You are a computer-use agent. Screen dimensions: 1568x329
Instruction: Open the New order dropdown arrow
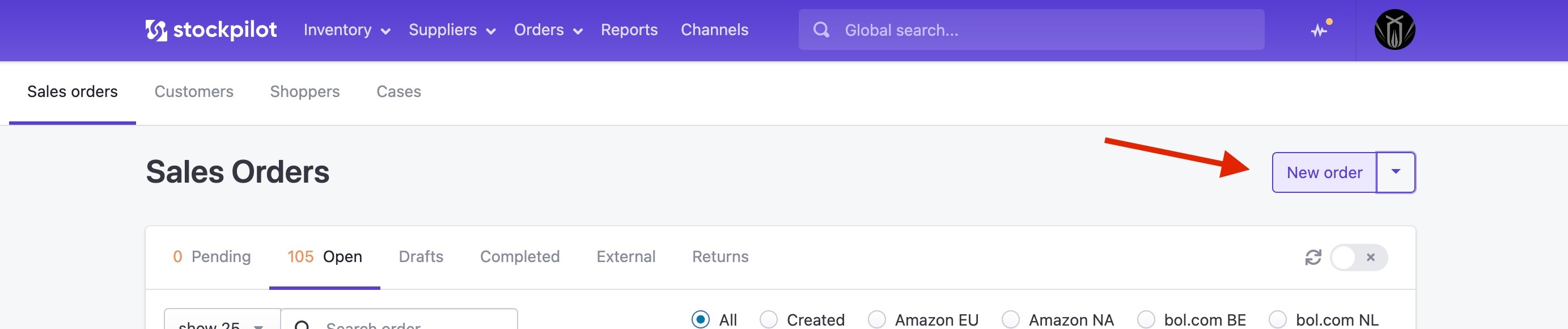[x=1395, y=172]
